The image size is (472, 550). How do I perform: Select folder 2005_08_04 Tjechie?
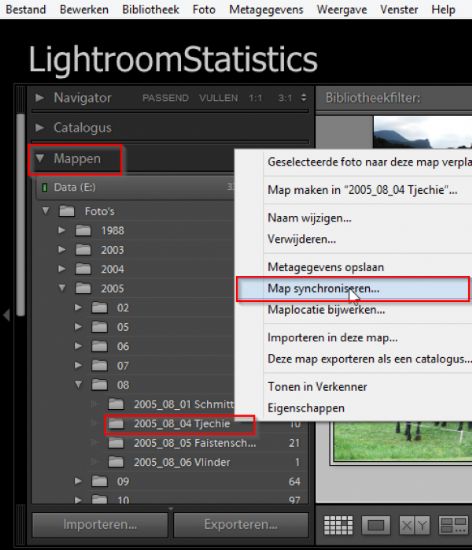182,424
